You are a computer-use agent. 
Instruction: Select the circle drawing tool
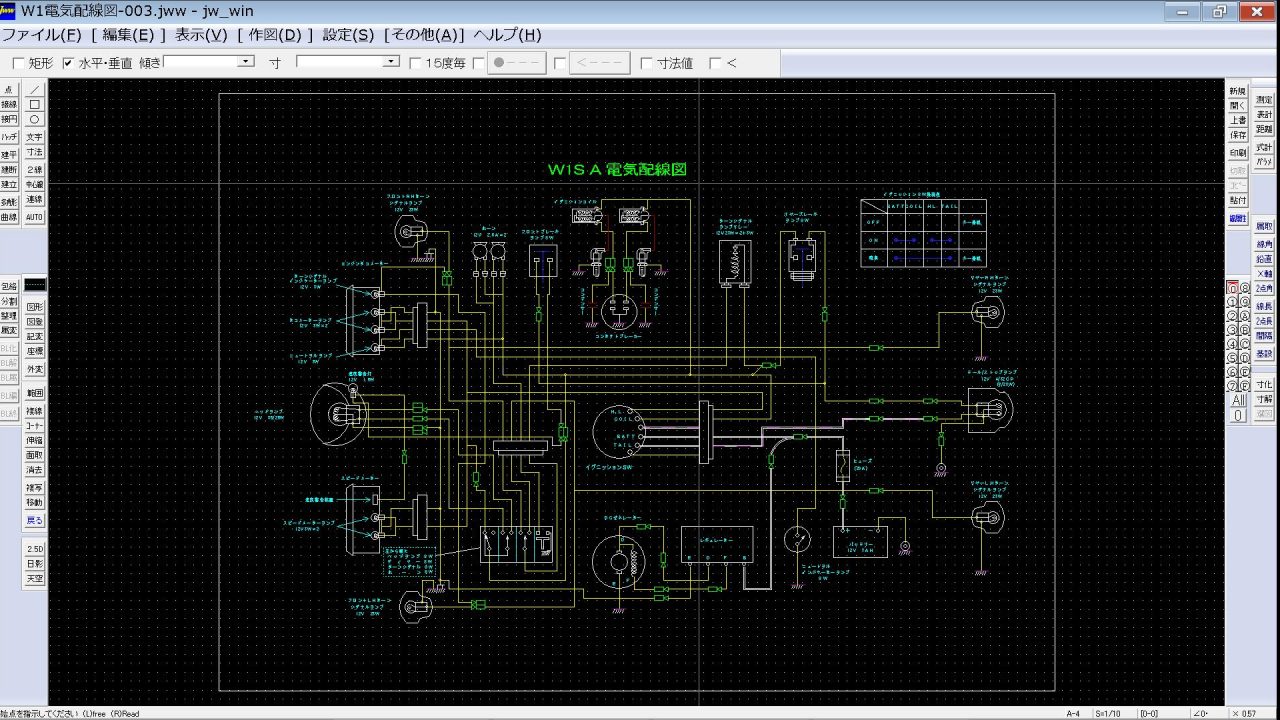[35, 119]
